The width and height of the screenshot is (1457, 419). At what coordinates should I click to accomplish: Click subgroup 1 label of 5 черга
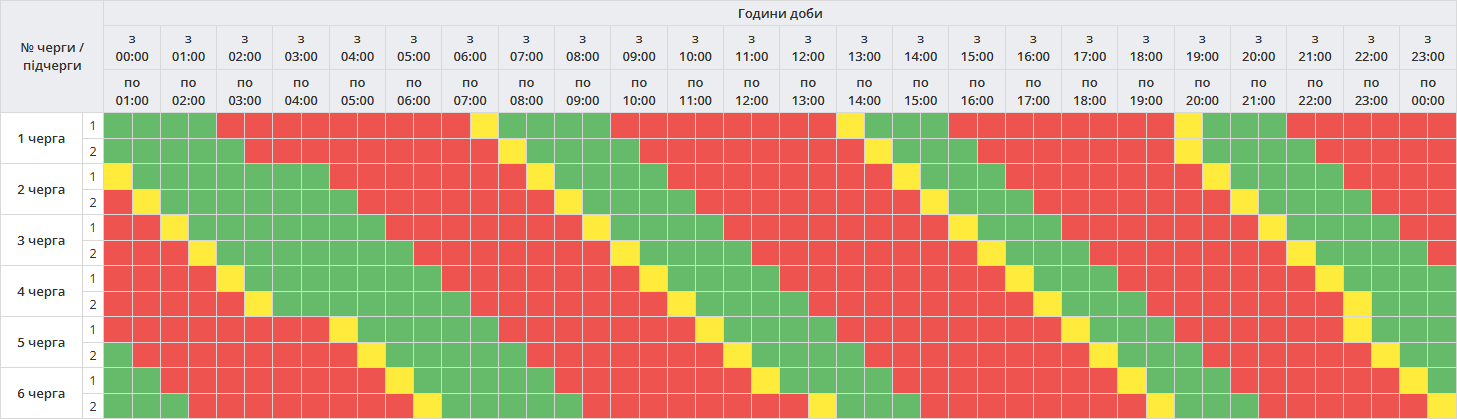93,329
